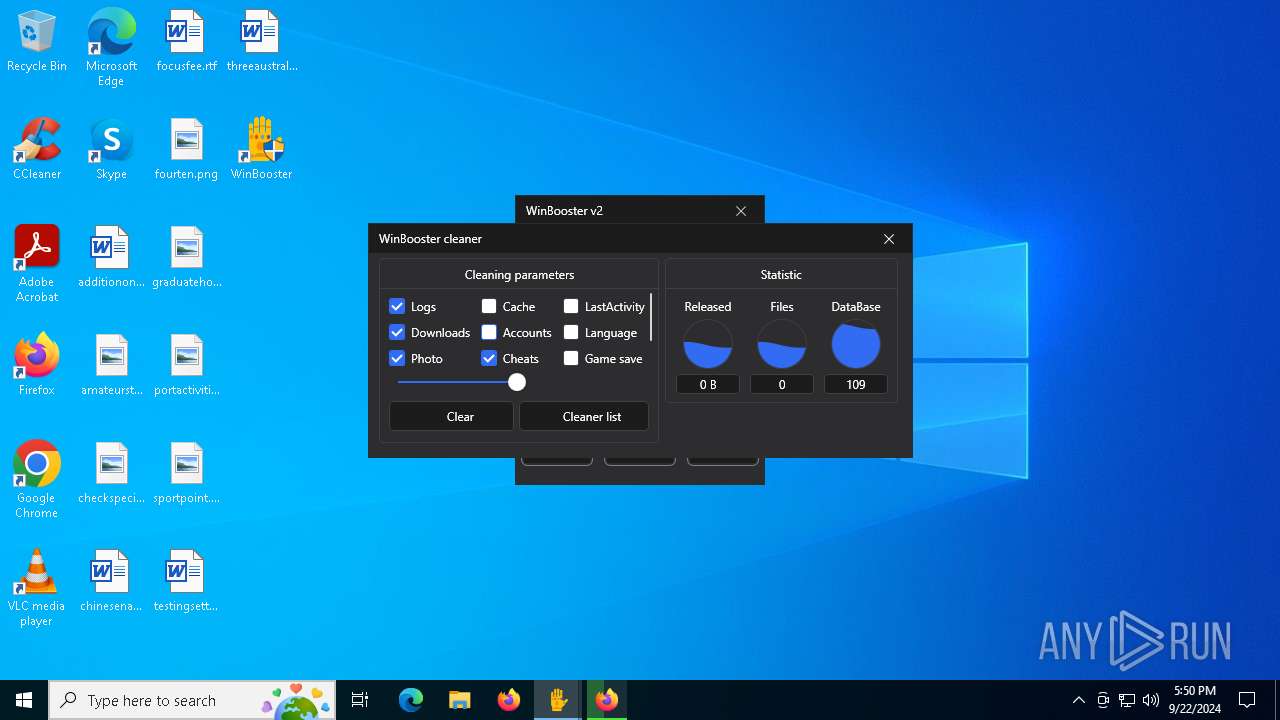
Task: Select the portactiviti image file icon
Action: [186, 365]
